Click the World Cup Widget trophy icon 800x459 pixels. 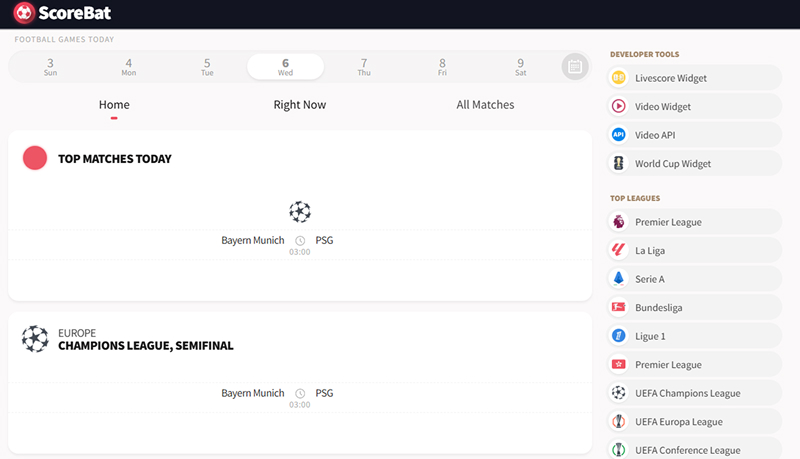pos(618,163)
